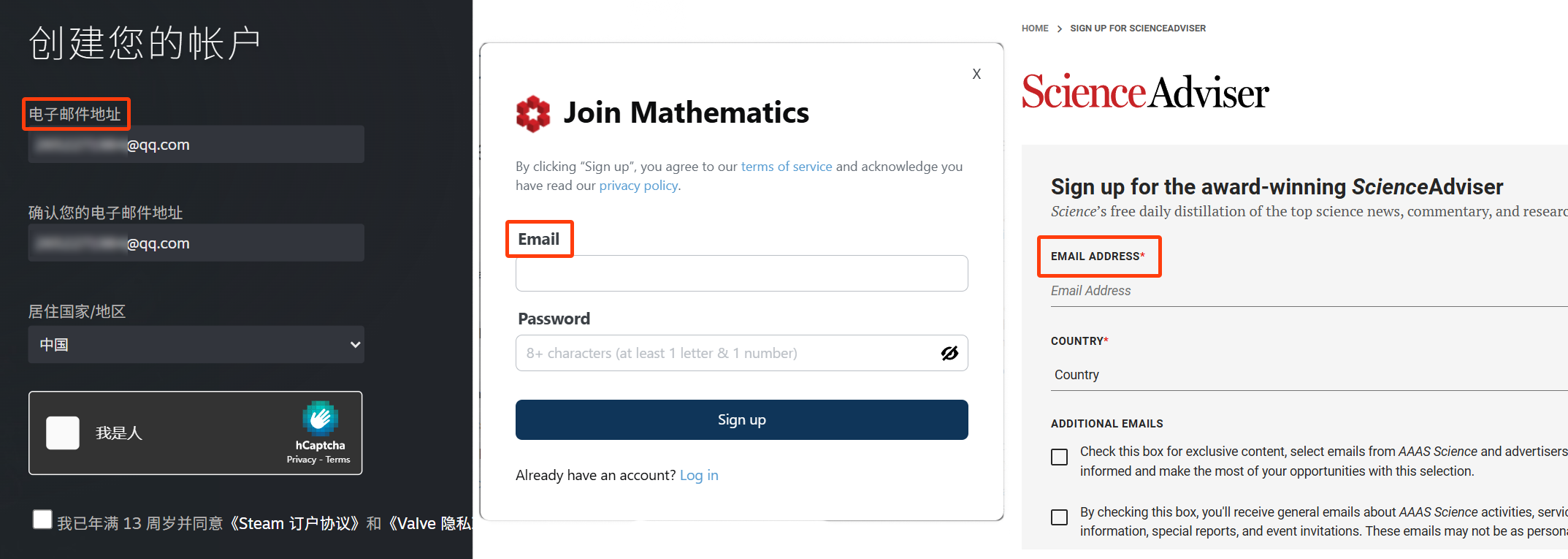1568x559 pixels.
Task: Go to HOME breadcrumb
Action: click(x=1035, y=28)
